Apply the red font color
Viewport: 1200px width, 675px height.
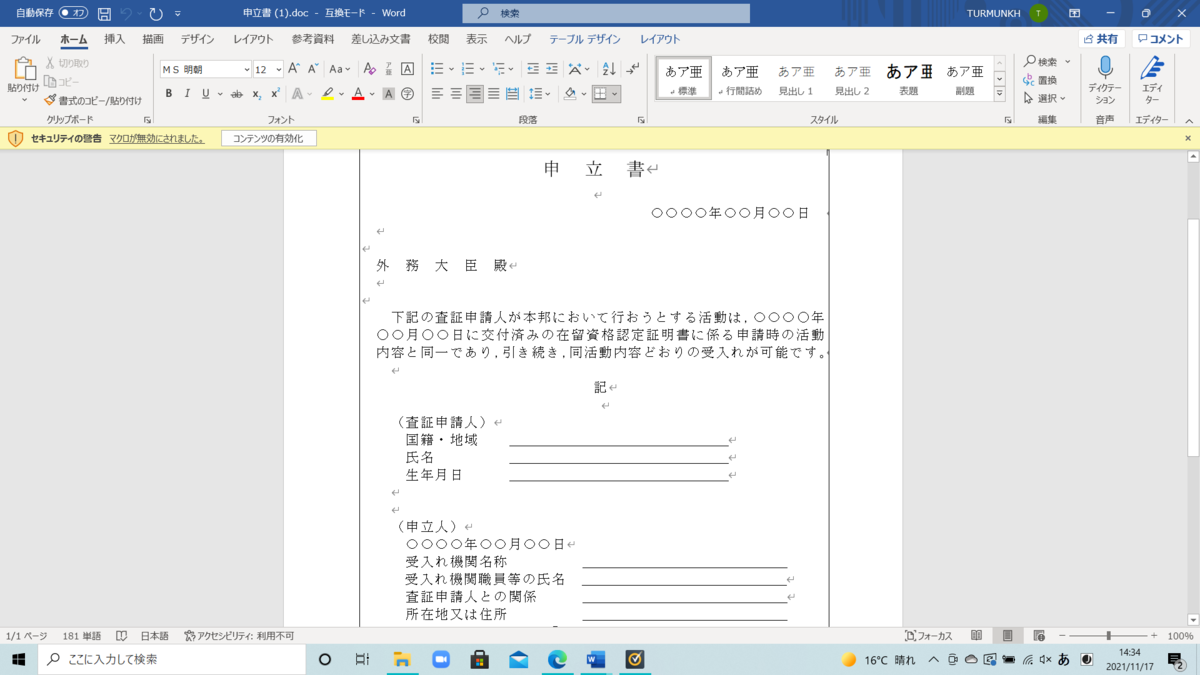[x=358, y=94]
